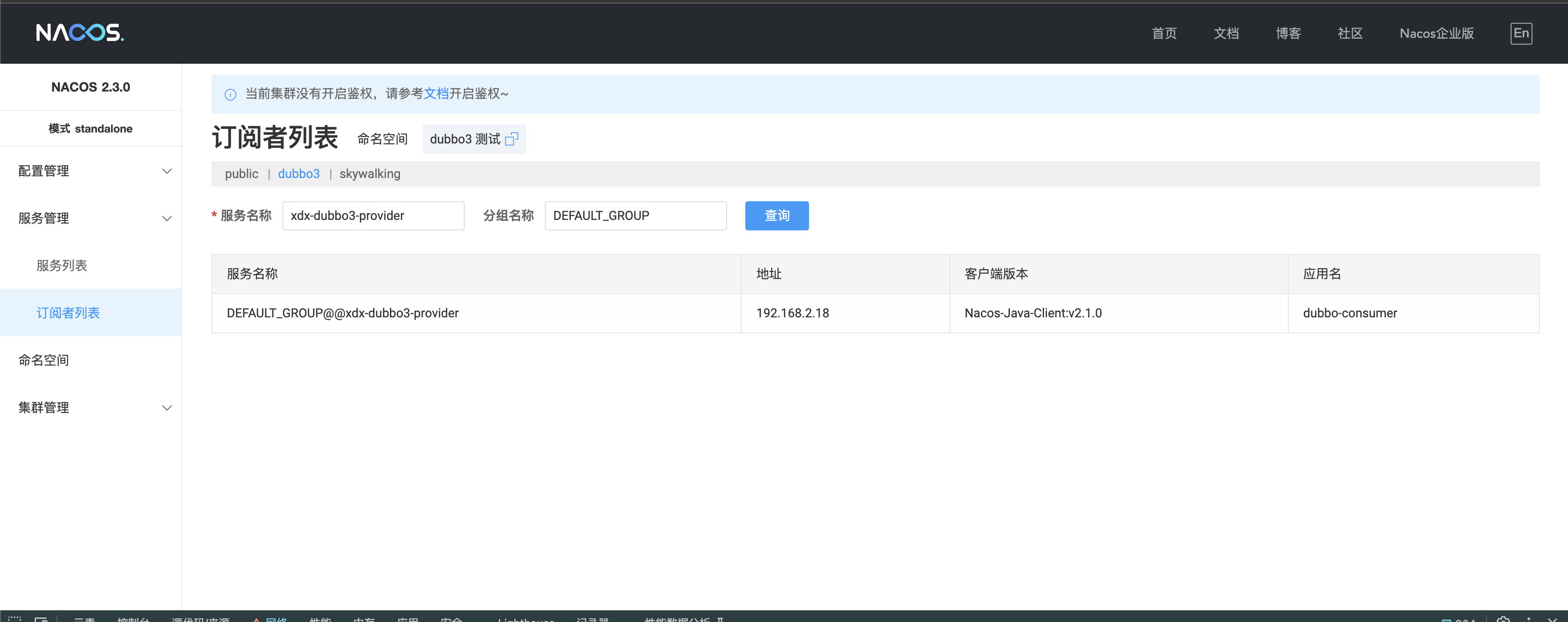Click the info icon in auth notice

(x=230, y=94)
